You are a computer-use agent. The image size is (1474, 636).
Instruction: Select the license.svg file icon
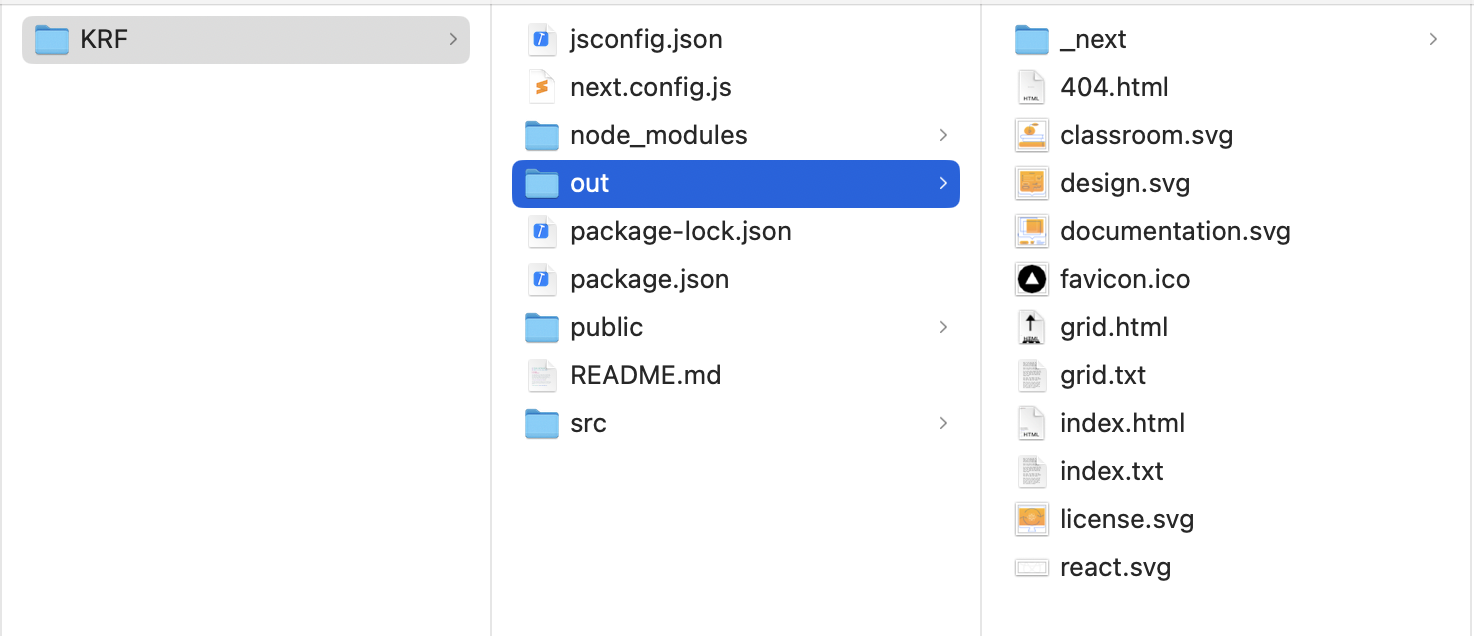point(1031,520)
